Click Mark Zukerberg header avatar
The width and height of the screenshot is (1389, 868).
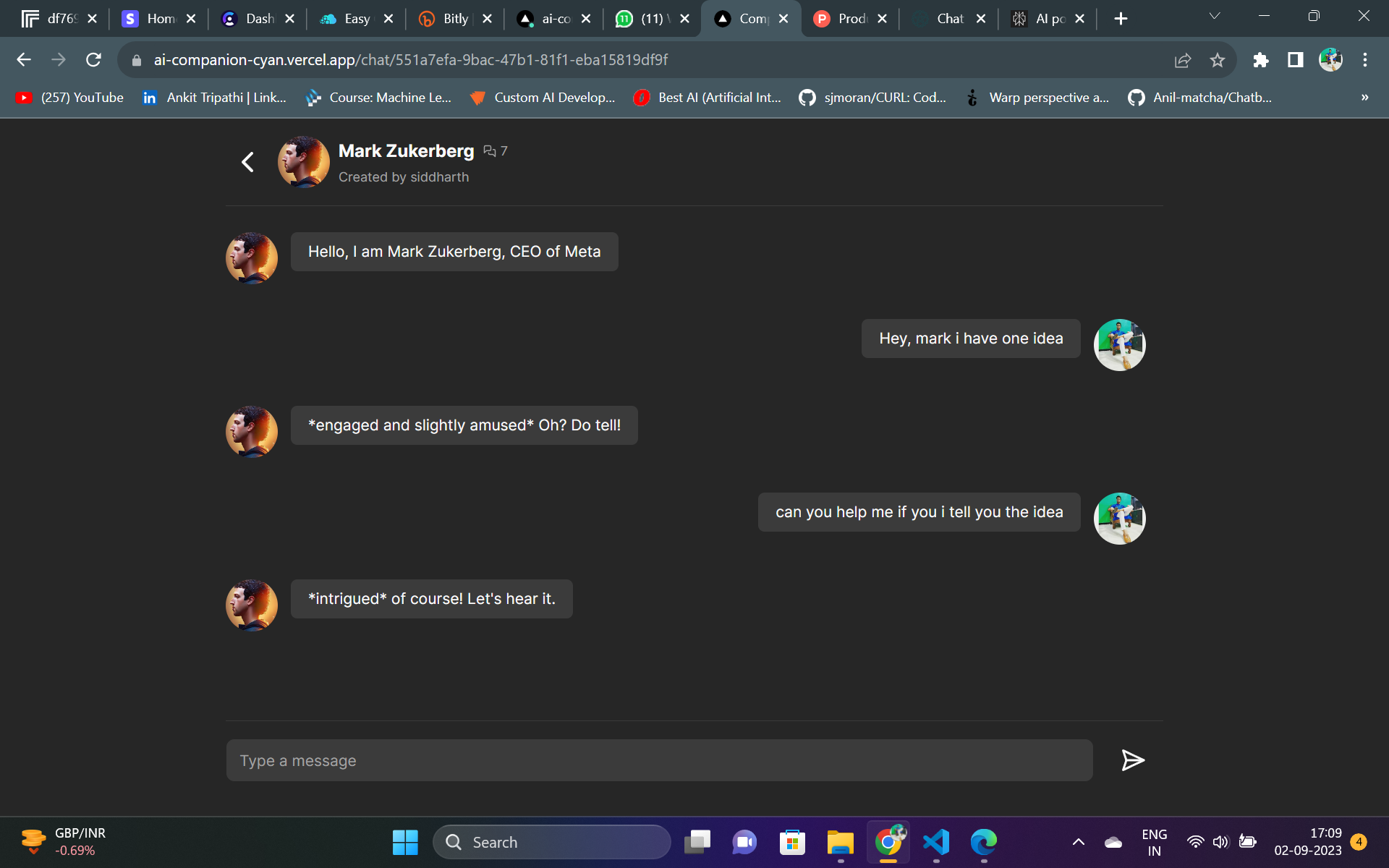304,162
